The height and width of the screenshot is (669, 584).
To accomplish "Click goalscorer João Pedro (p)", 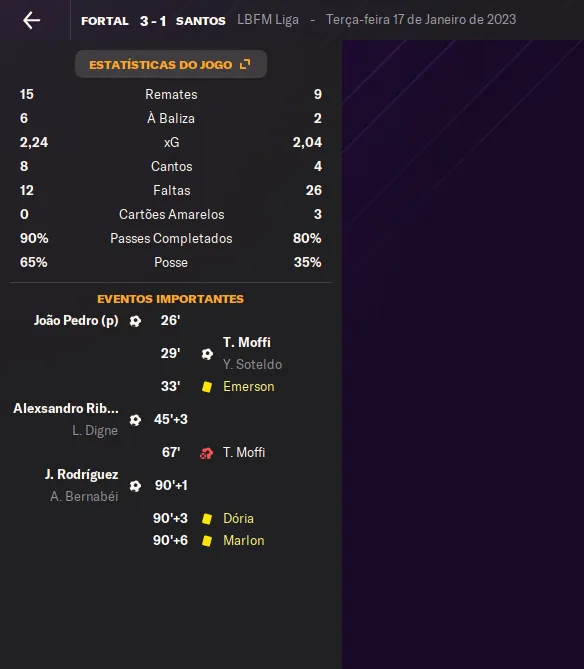I will [76, 320].
